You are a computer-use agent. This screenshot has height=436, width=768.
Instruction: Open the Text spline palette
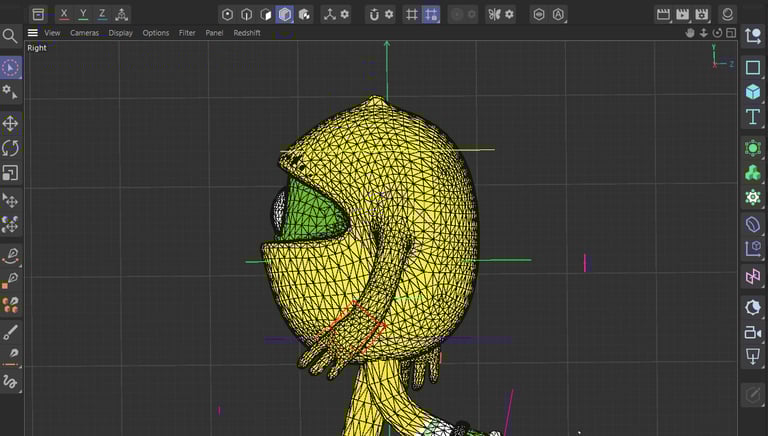point(753,117)
